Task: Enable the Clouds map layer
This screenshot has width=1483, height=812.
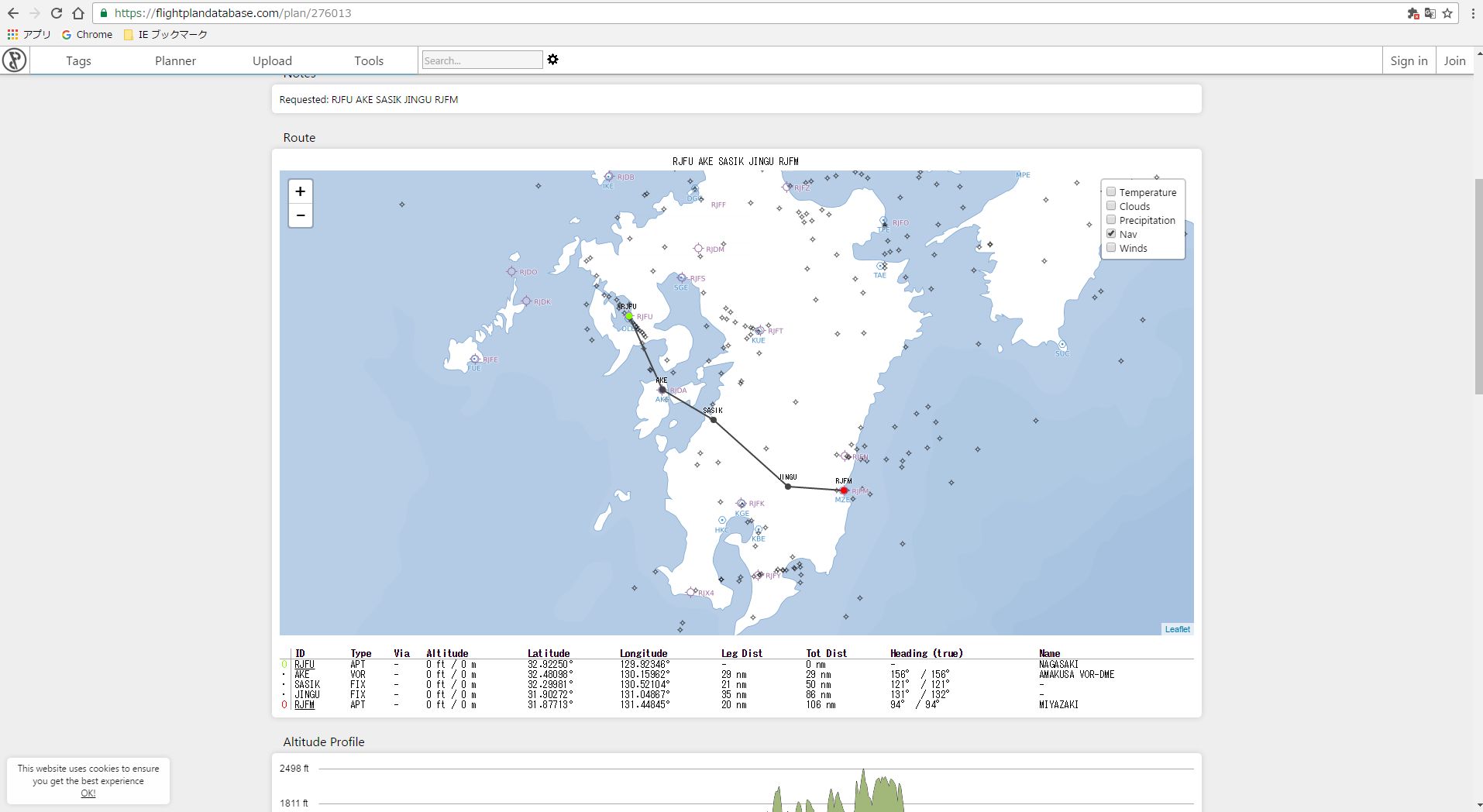Action: point(1111,206)
